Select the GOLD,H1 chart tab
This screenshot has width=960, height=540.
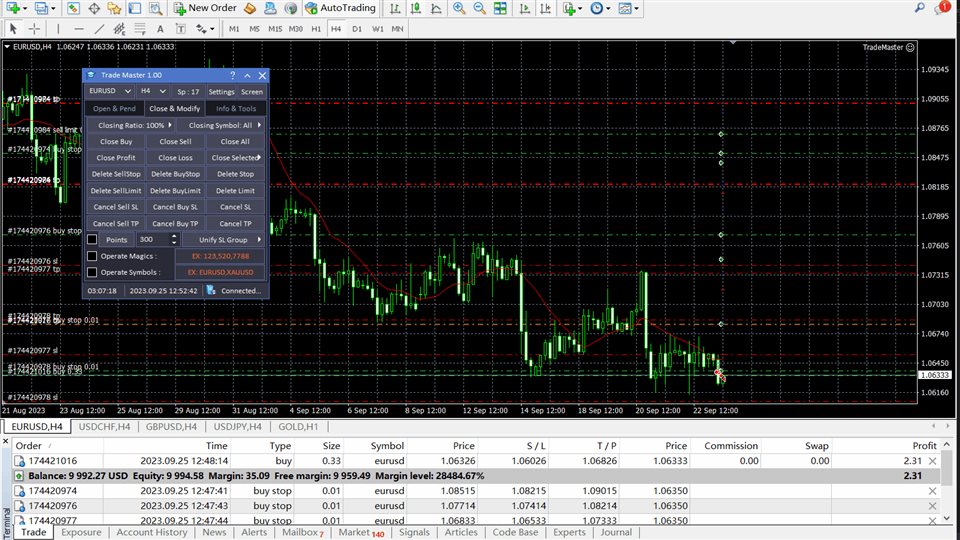click(x=298, y=427)
